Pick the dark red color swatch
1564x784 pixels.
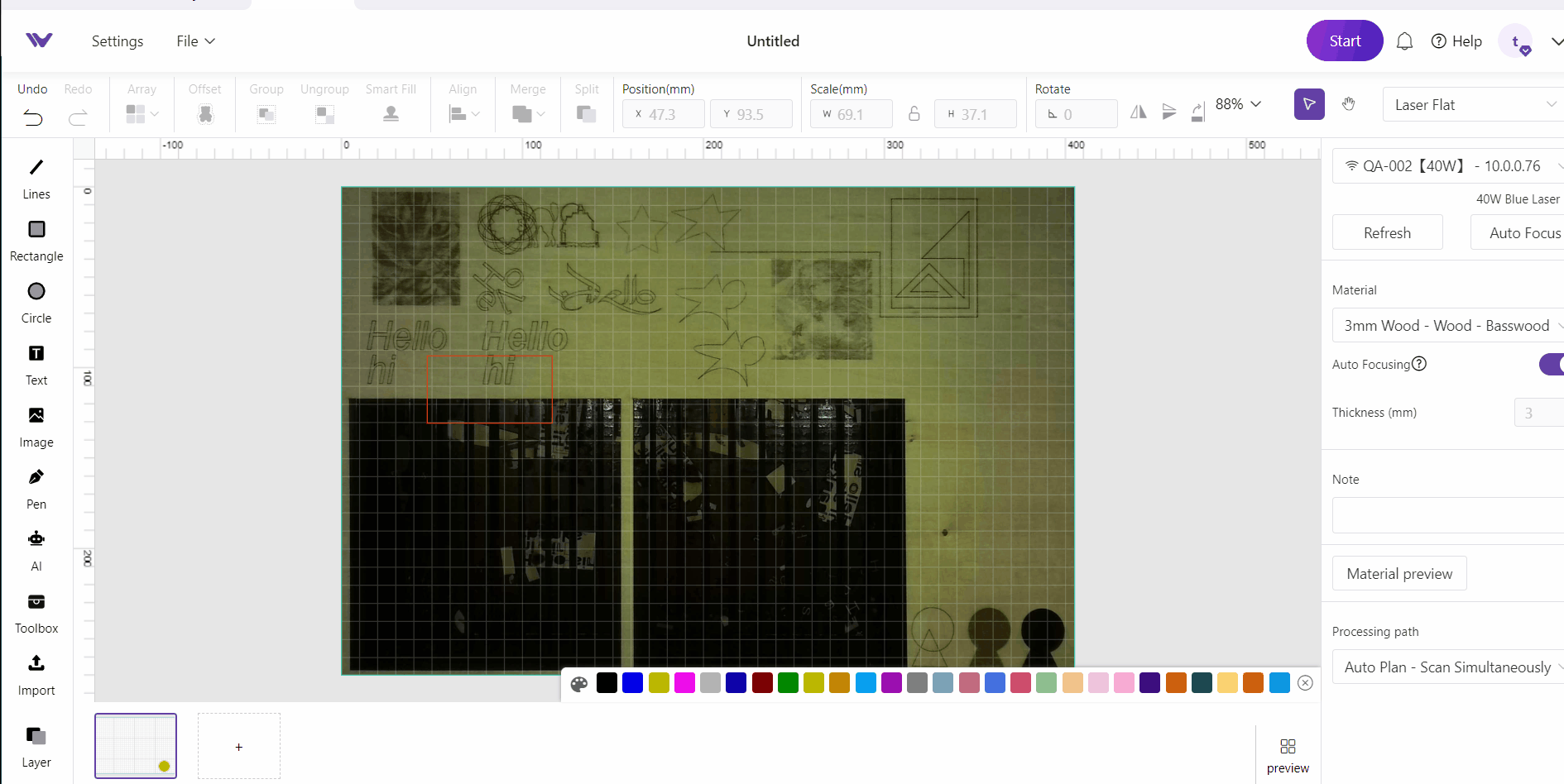(x=762, y=682)
